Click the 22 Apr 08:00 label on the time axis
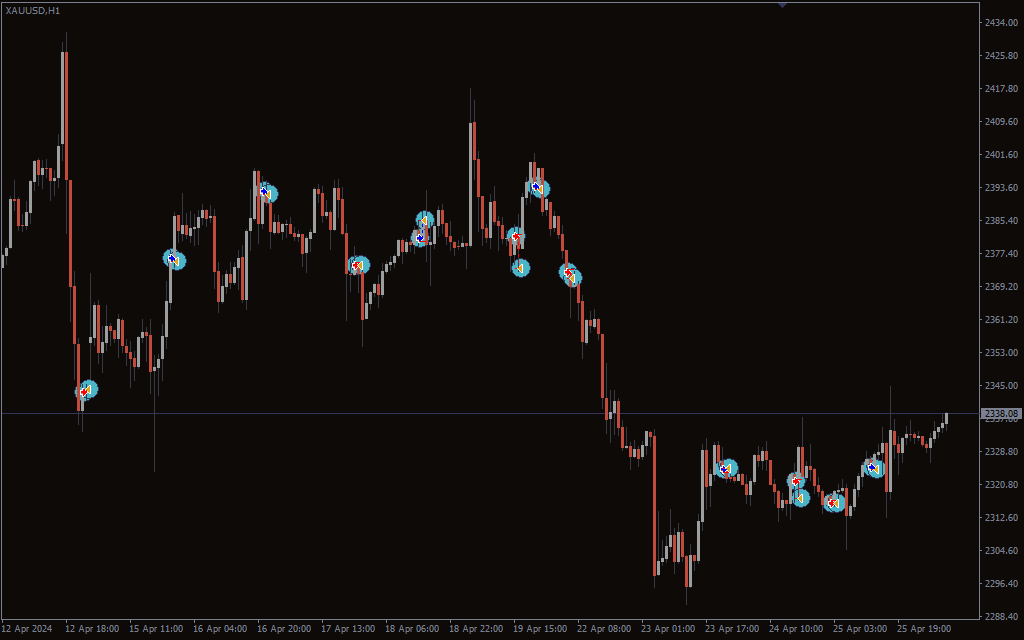The height and width of the screenshot is (640, 1024). [x=606, y=629]
